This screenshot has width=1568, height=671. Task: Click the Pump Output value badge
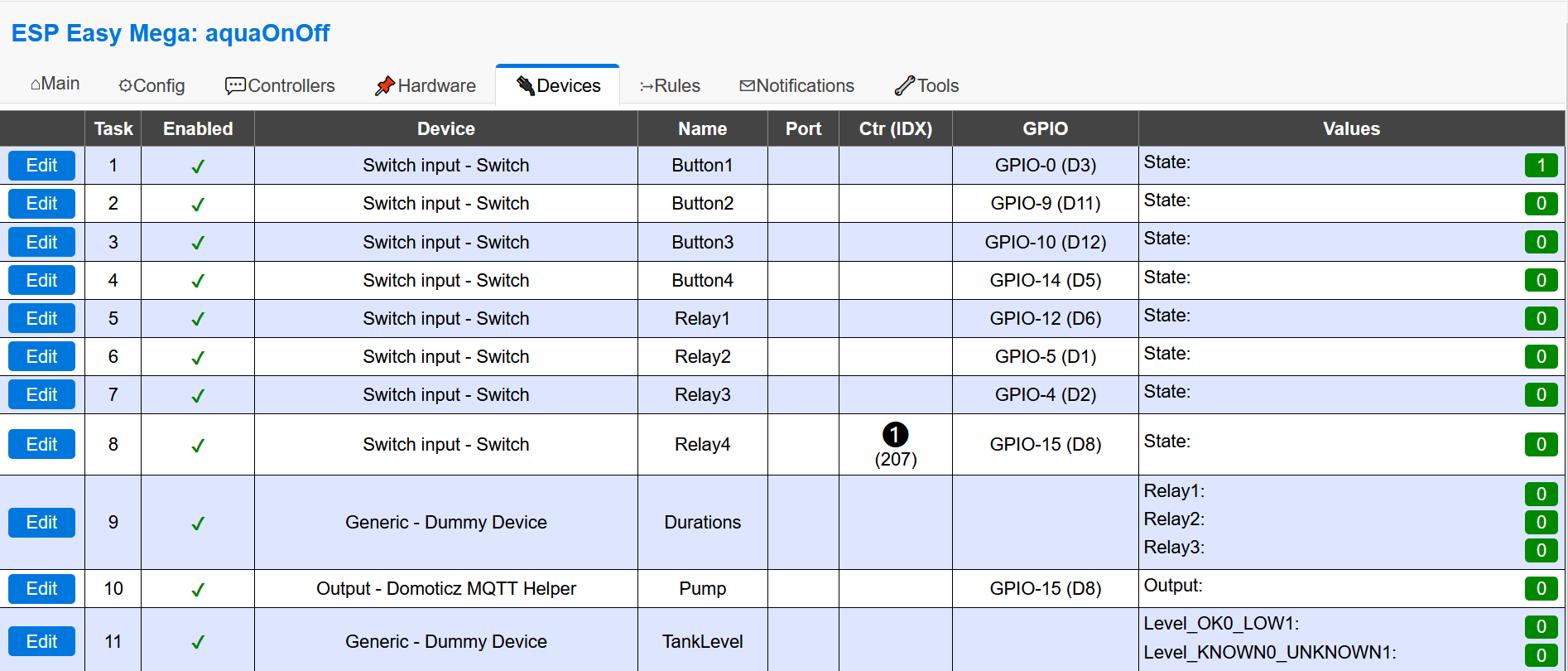click(x=1541, y=589)
